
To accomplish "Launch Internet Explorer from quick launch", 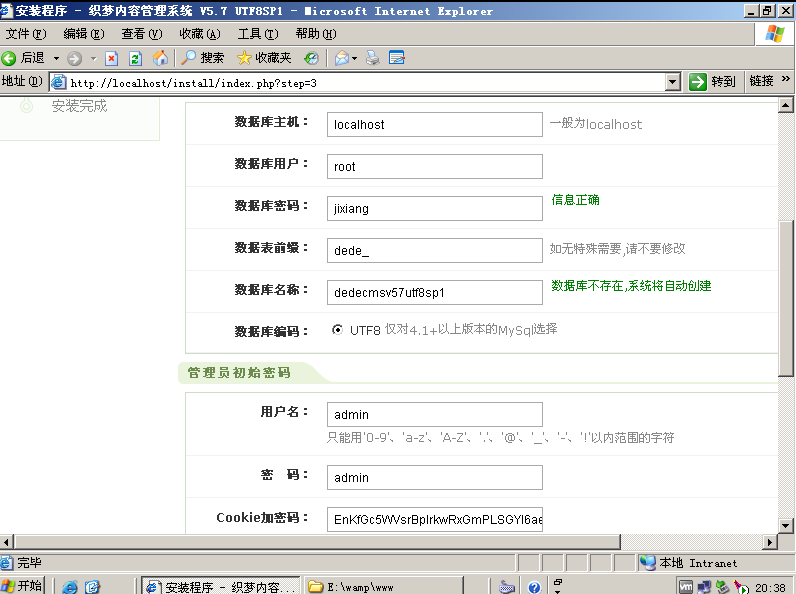I will pos(70,587).
